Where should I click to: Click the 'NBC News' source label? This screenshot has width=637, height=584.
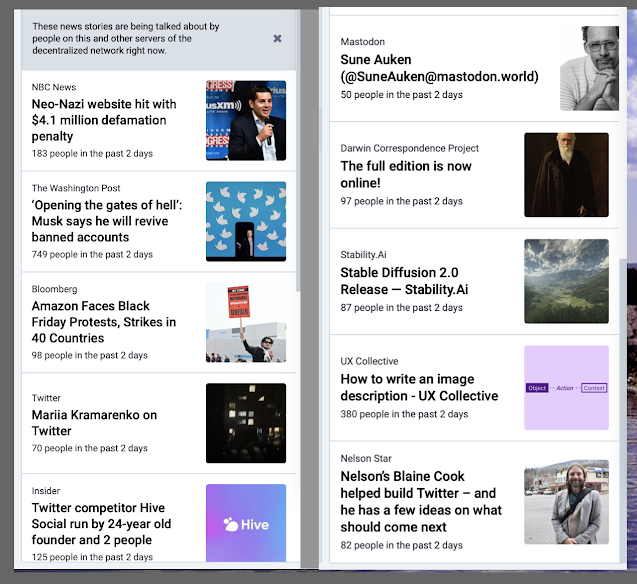click(54, 87)
